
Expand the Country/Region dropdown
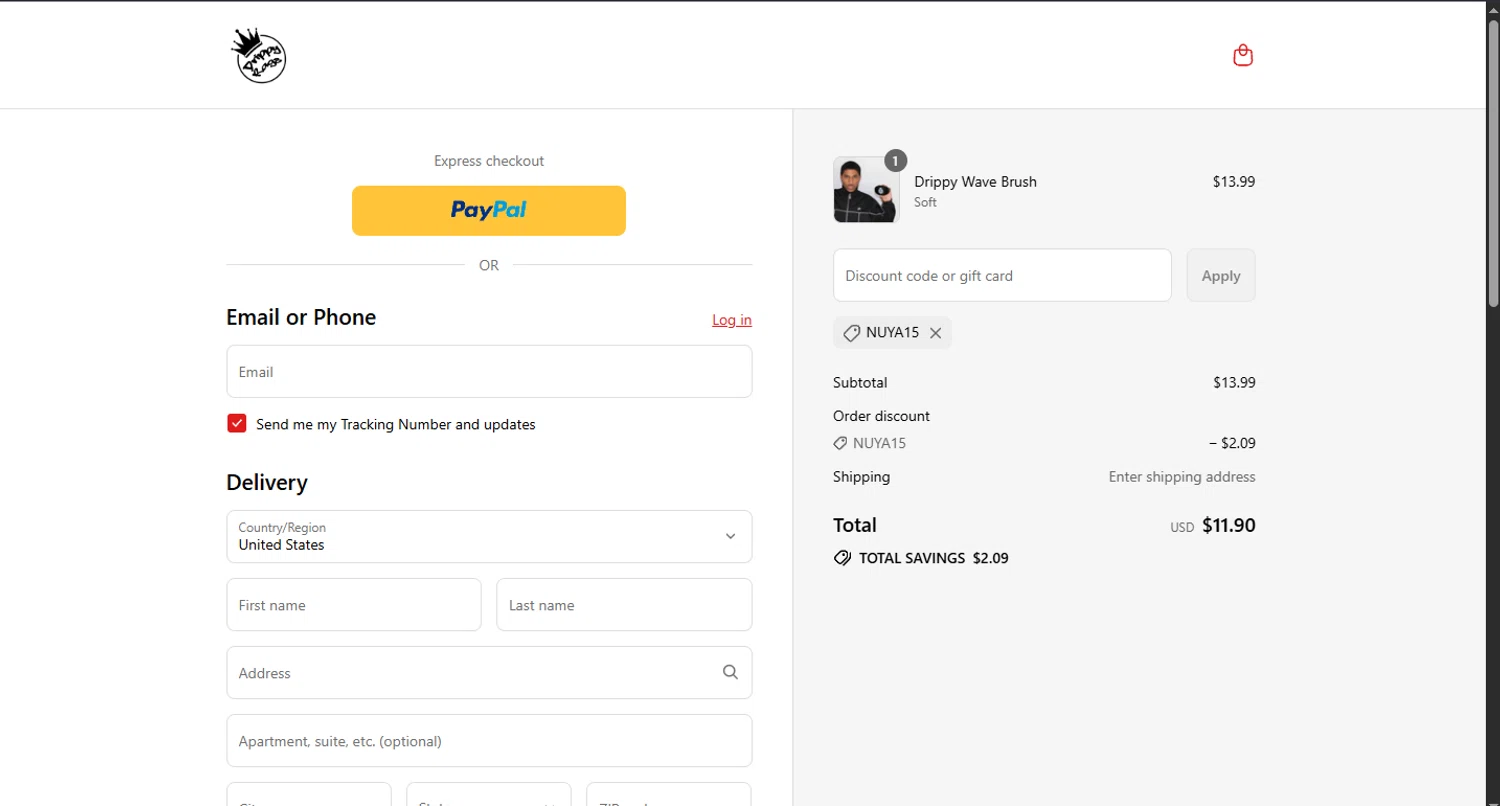(489, 537)
